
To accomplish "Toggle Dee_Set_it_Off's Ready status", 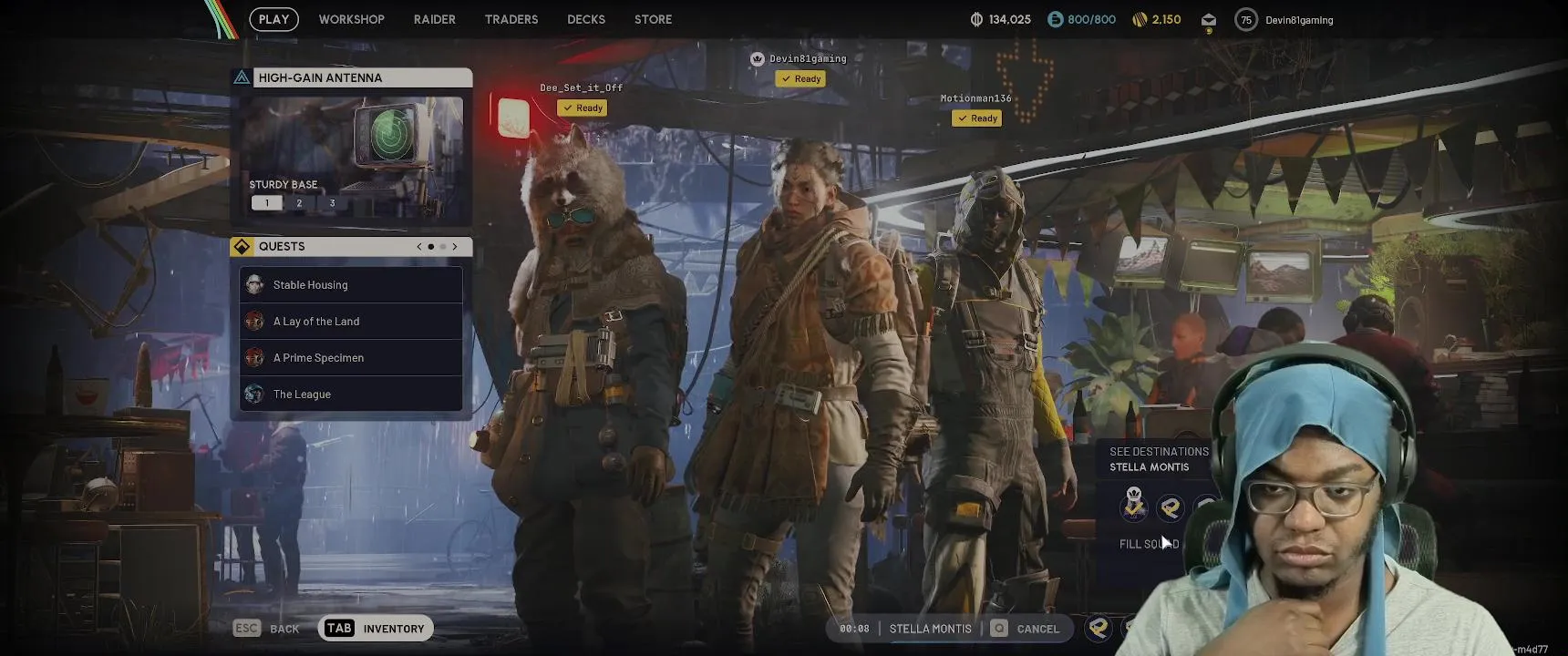I will point(583,108).
